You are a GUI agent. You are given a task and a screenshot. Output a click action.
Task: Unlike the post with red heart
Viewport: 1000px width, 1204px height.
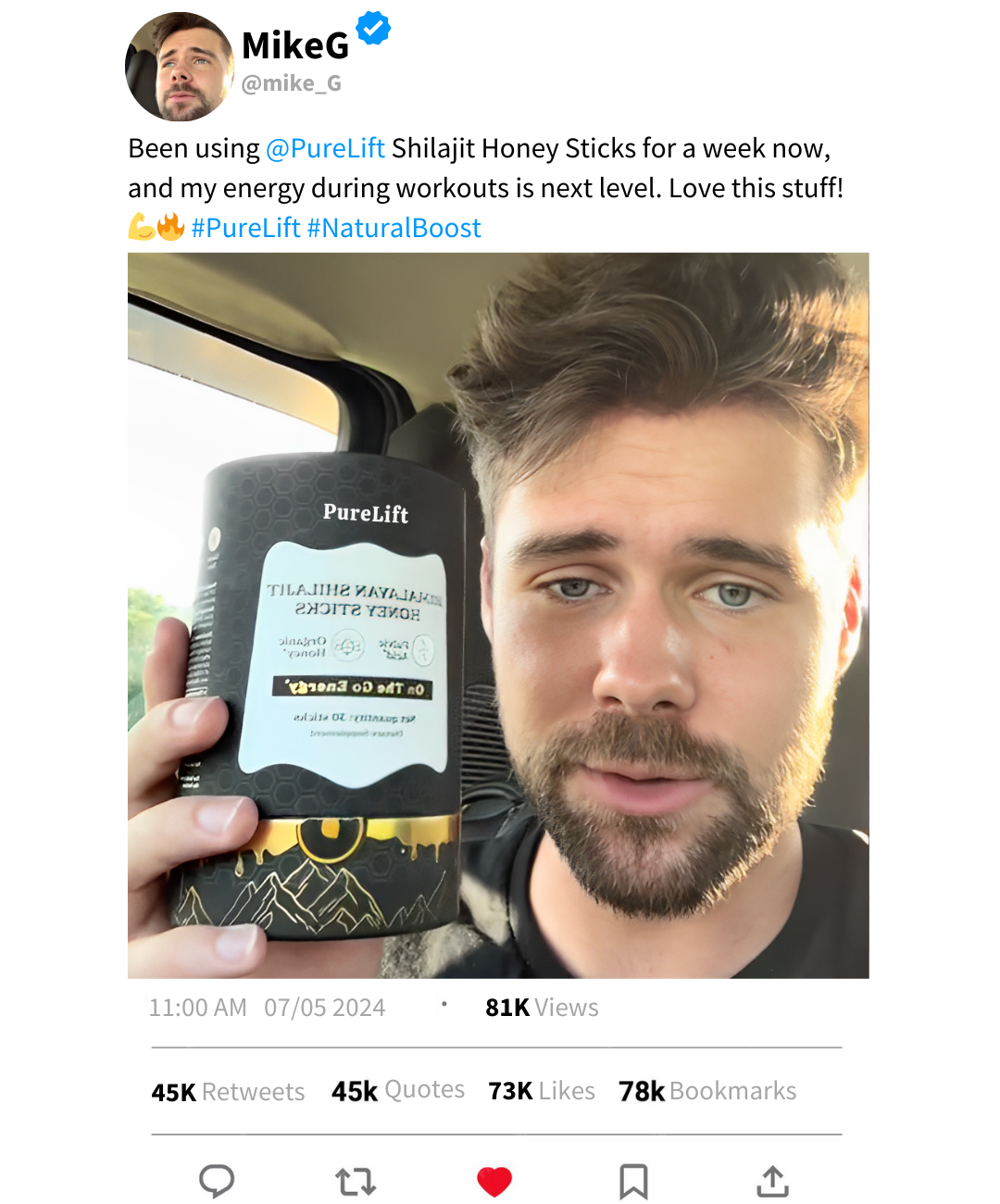(494, 1182)
